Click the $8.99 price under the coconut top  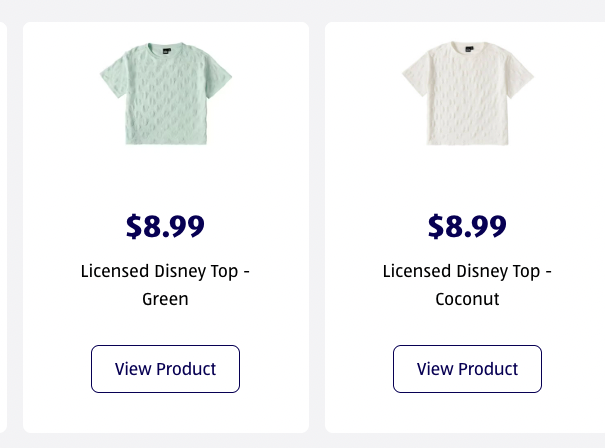[x=467, y=226]
